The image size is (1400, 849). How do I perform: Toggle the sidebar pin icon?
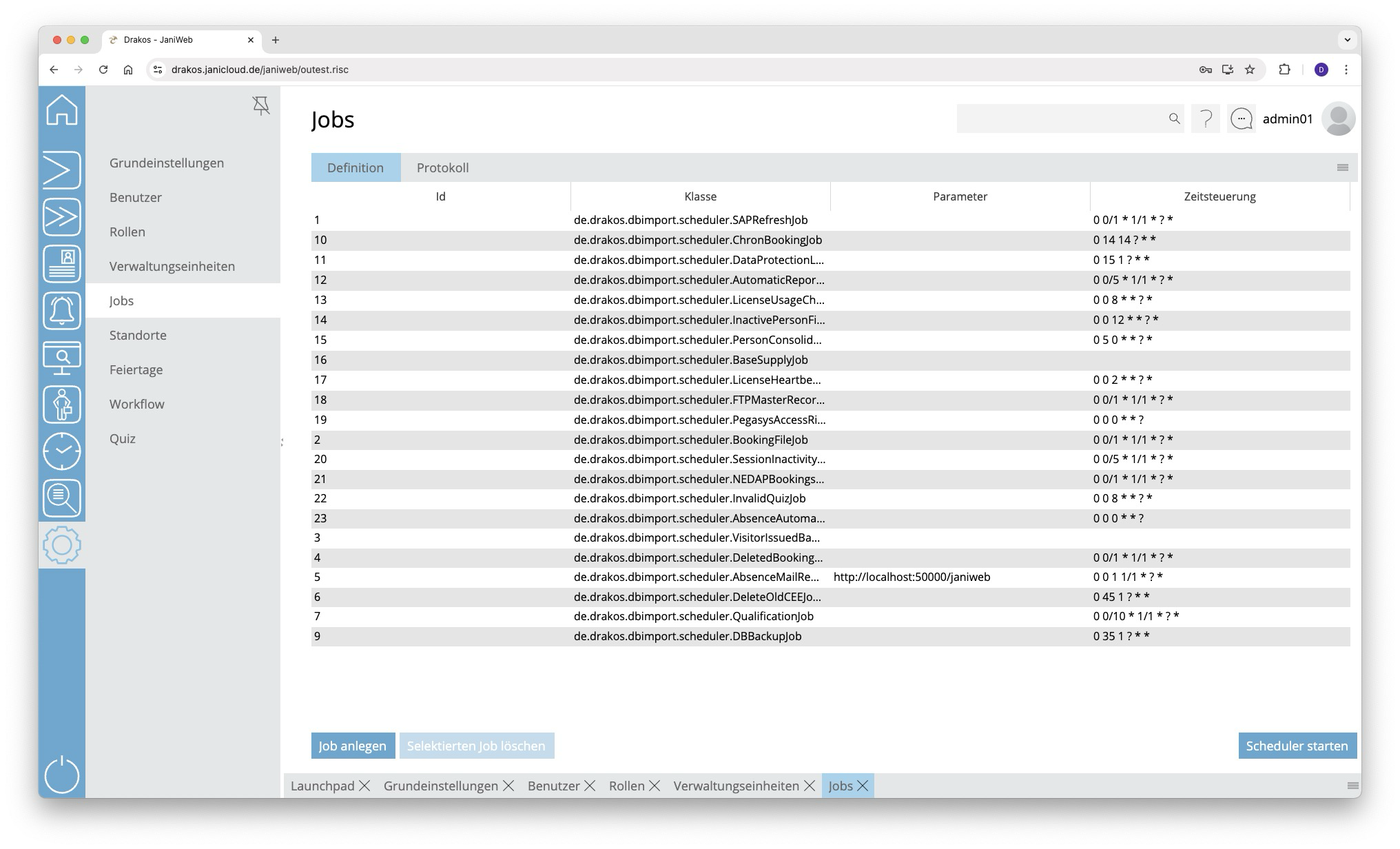261,105
